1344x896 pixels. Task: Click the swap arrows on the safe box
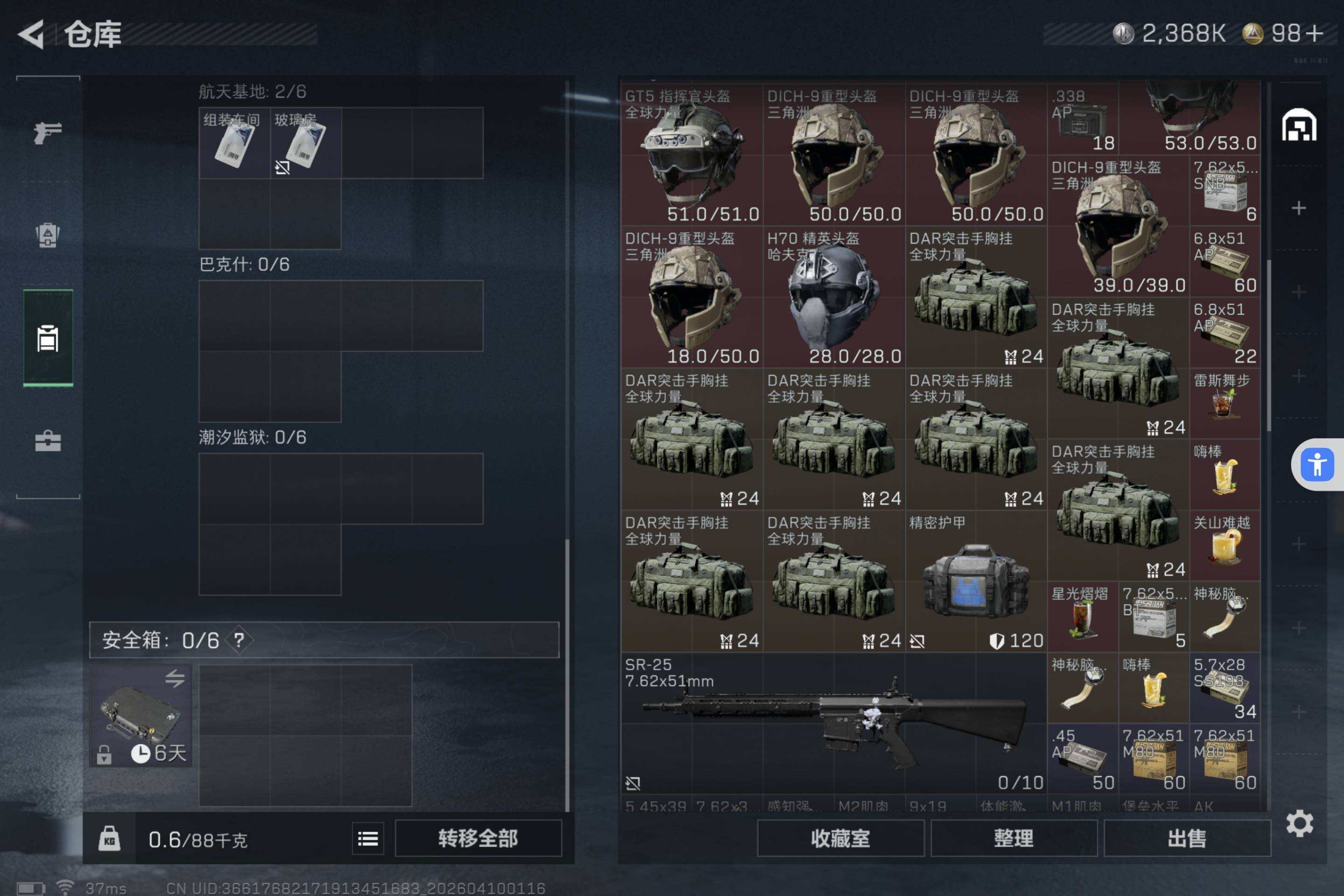click(175, 678)
